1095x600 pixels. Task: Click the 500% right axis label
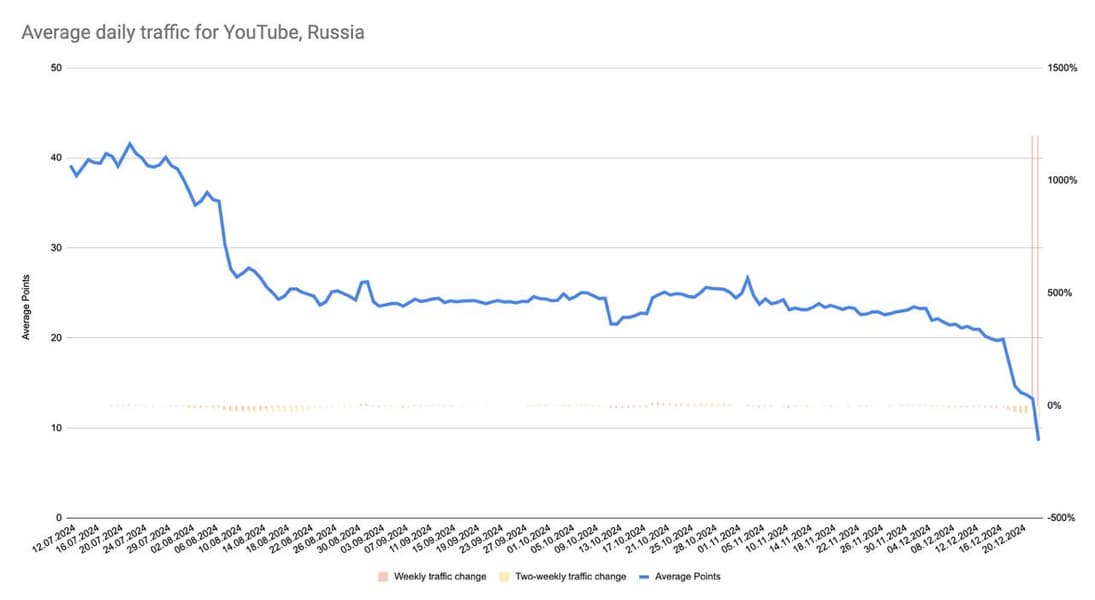point(1061,293)
